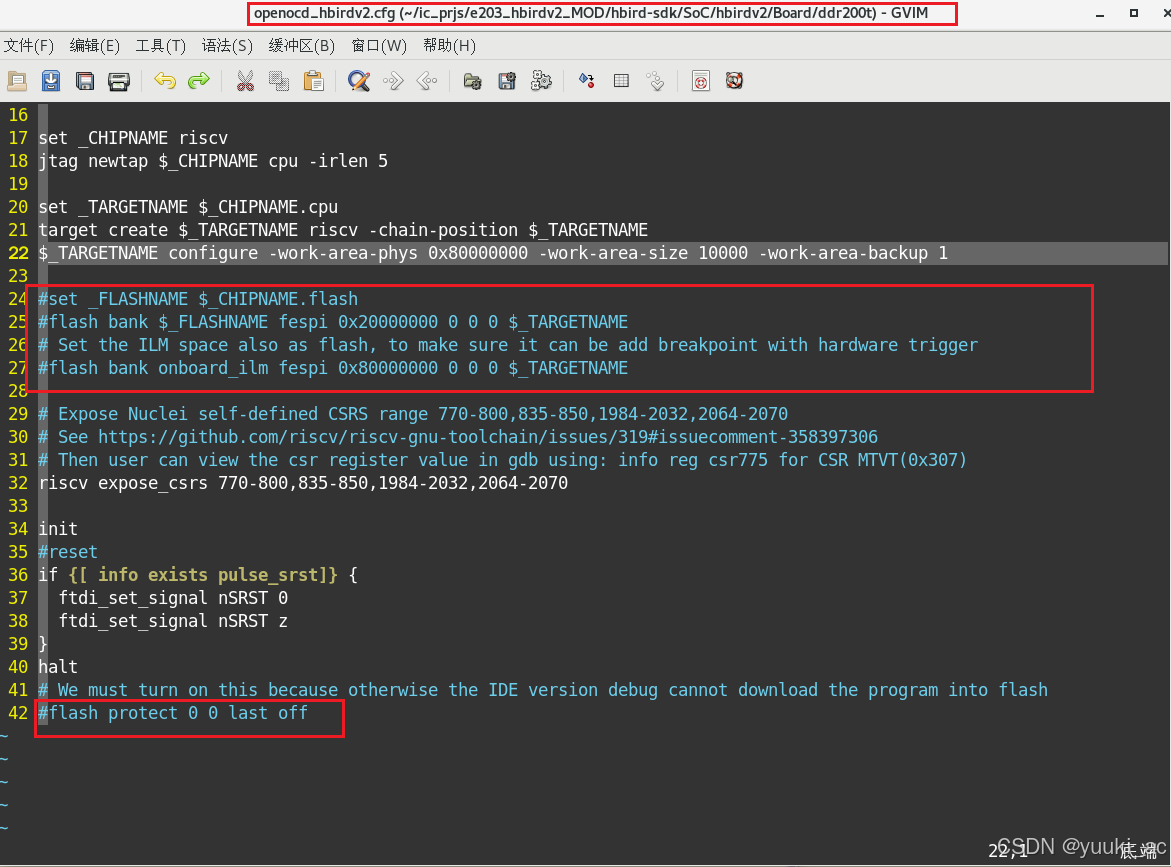The image size is (1171, 867).
Task: Click the "riscv expose_csrs" command line
Action: tap(303, 483)
